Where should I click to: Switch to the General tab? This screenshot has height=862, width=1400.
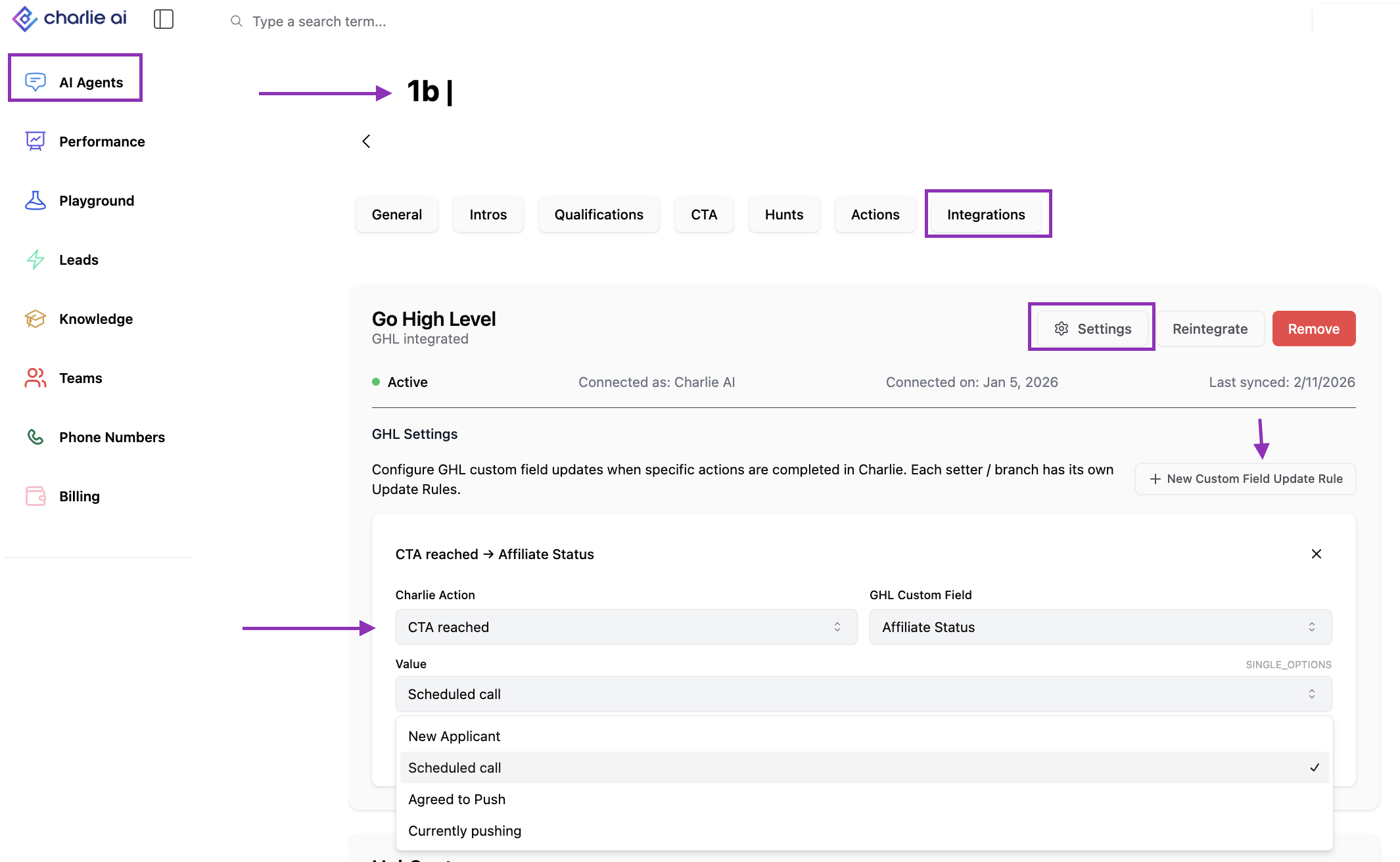point(397,214)
